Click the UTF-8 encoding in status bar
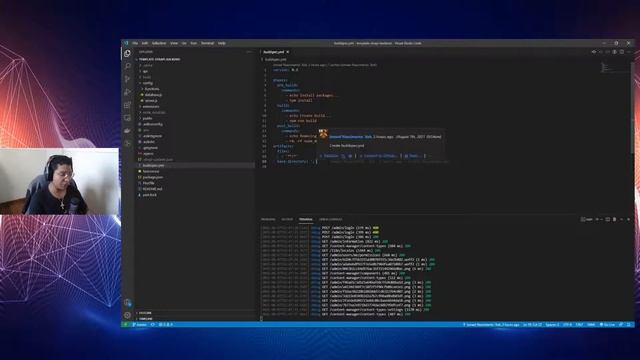This screenshot has width=640, height=360. 567,325
